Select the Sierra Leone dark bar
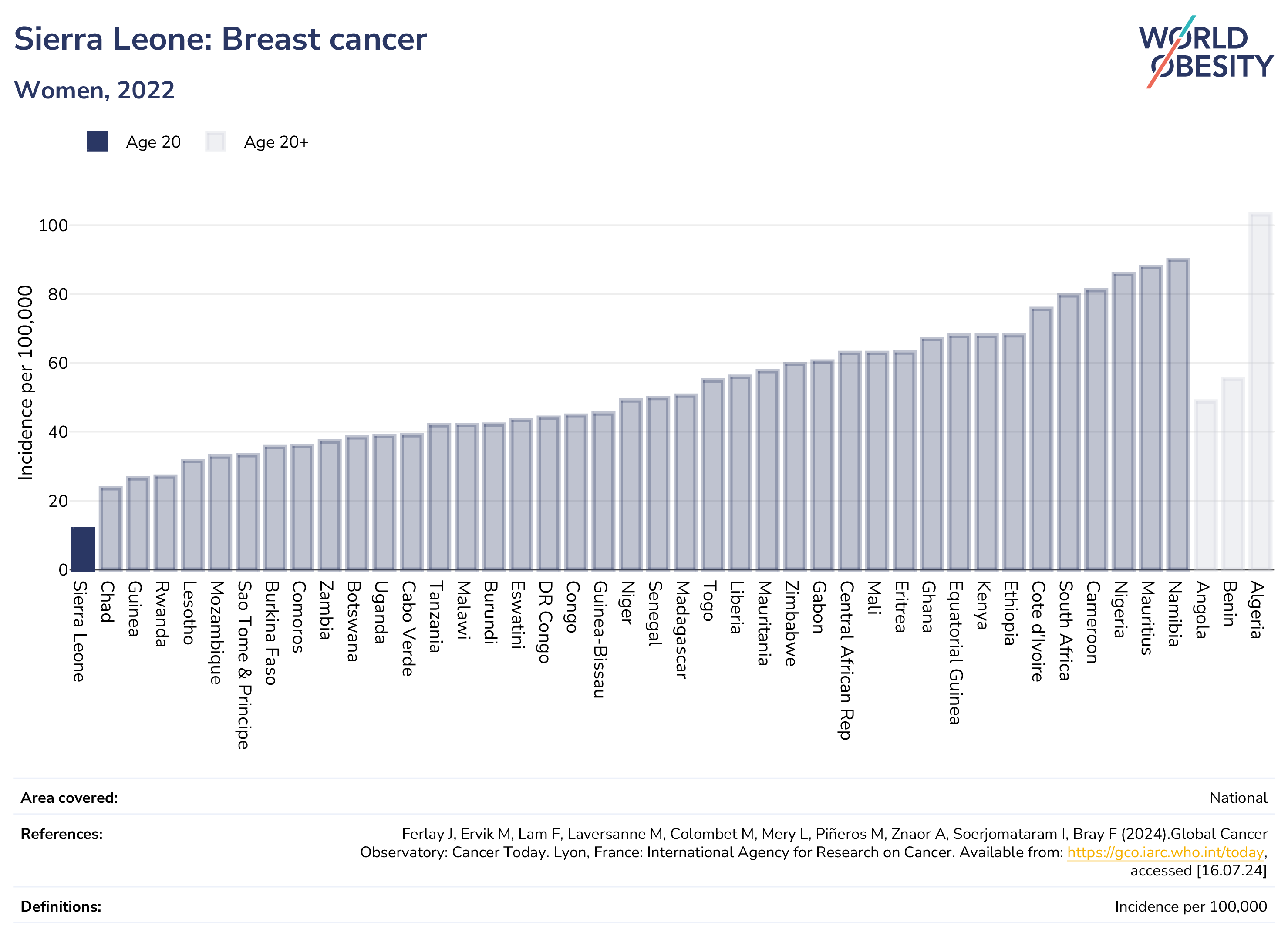 [83, 549]
